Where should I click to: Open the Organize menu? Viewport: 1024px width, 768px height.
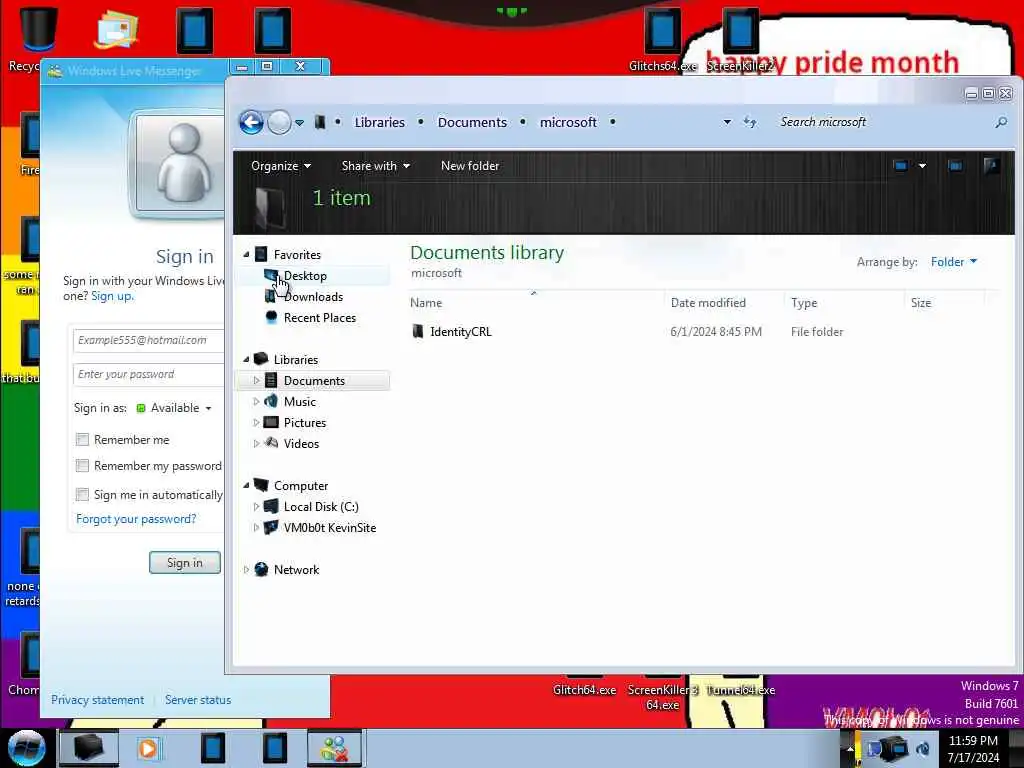tap(281, 166)
